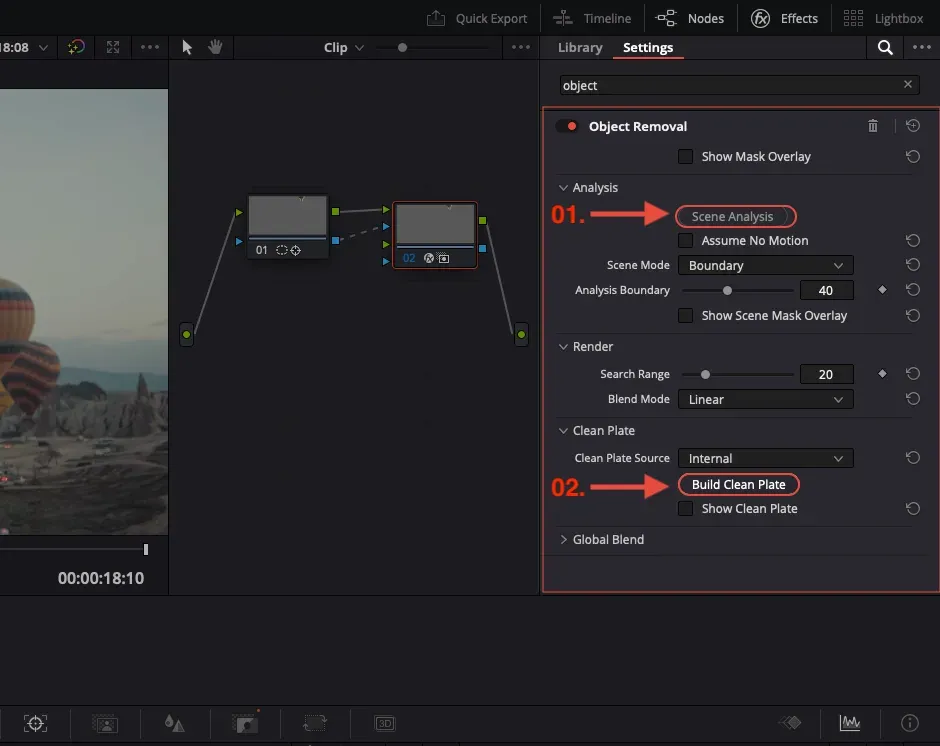Viewport: 940px width, 746px height.
Task: Select node 01 in node graph
Action: tap(288, 226)
